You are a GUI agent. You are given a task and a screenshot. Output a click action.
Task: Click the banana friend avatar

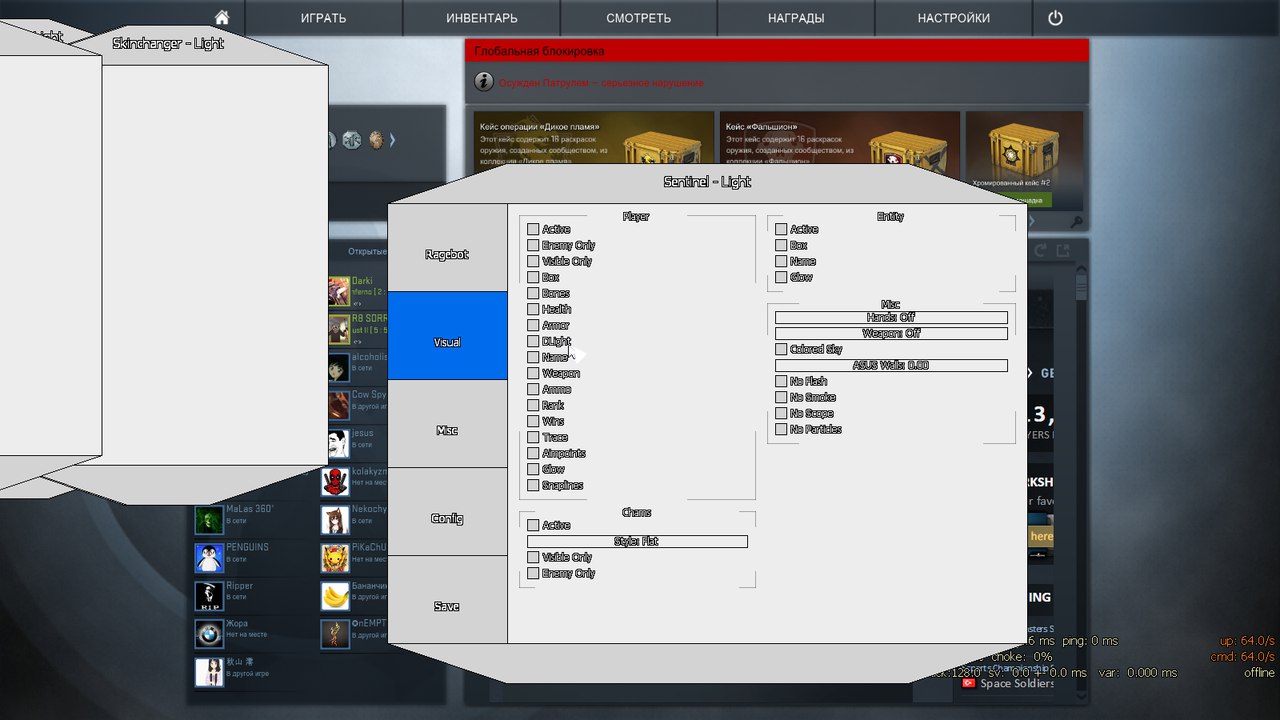(335, 596)
